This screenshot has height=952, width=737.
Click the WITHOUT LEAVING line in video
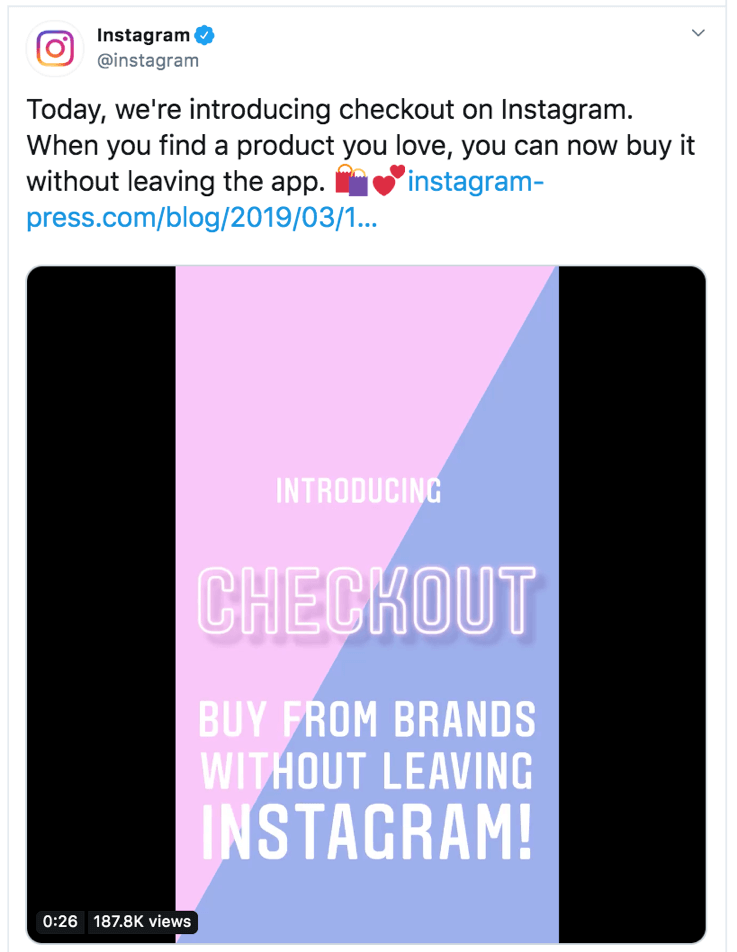click(366, 771)
